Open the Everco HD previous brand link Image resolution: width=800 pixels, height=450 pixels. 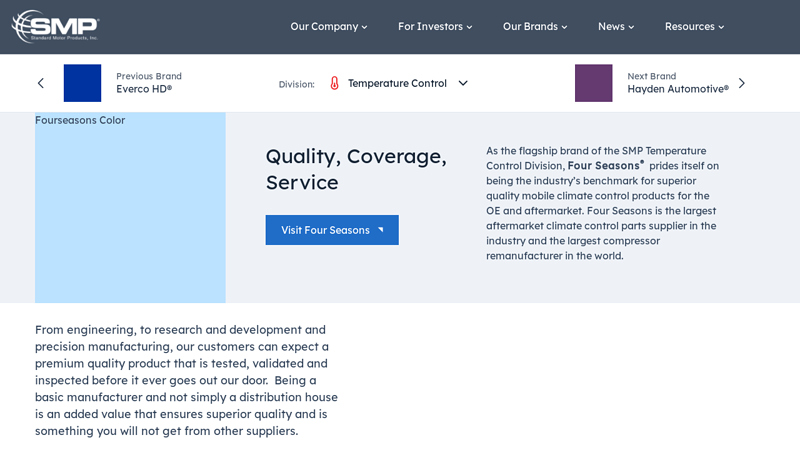tap(144, 89)
